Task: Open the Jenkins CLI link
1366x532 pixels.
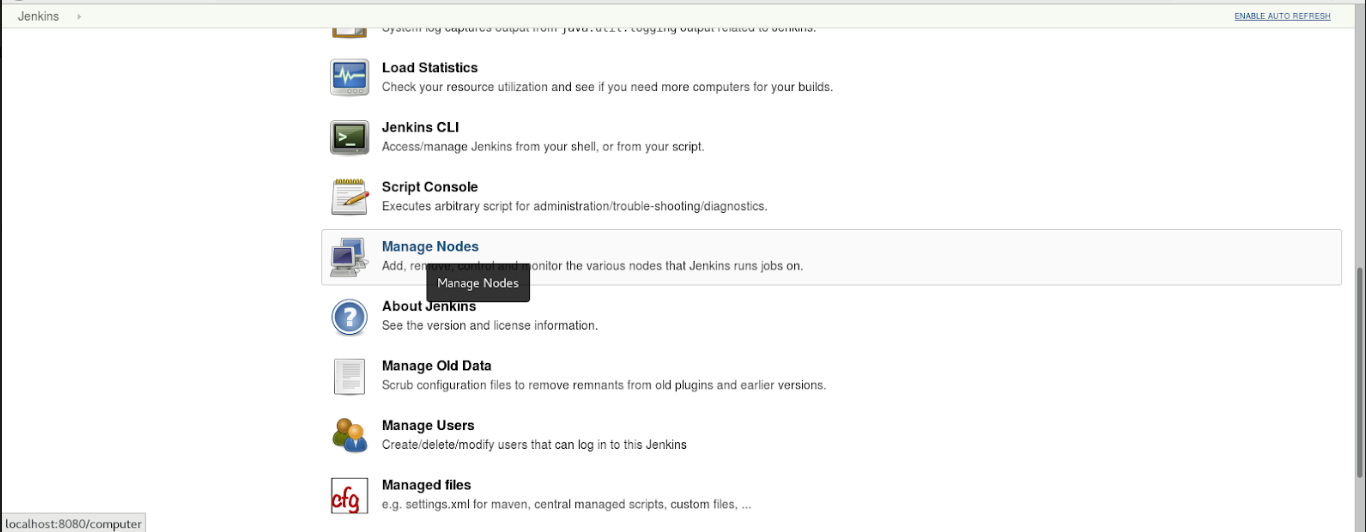Action: click(420, 127)
